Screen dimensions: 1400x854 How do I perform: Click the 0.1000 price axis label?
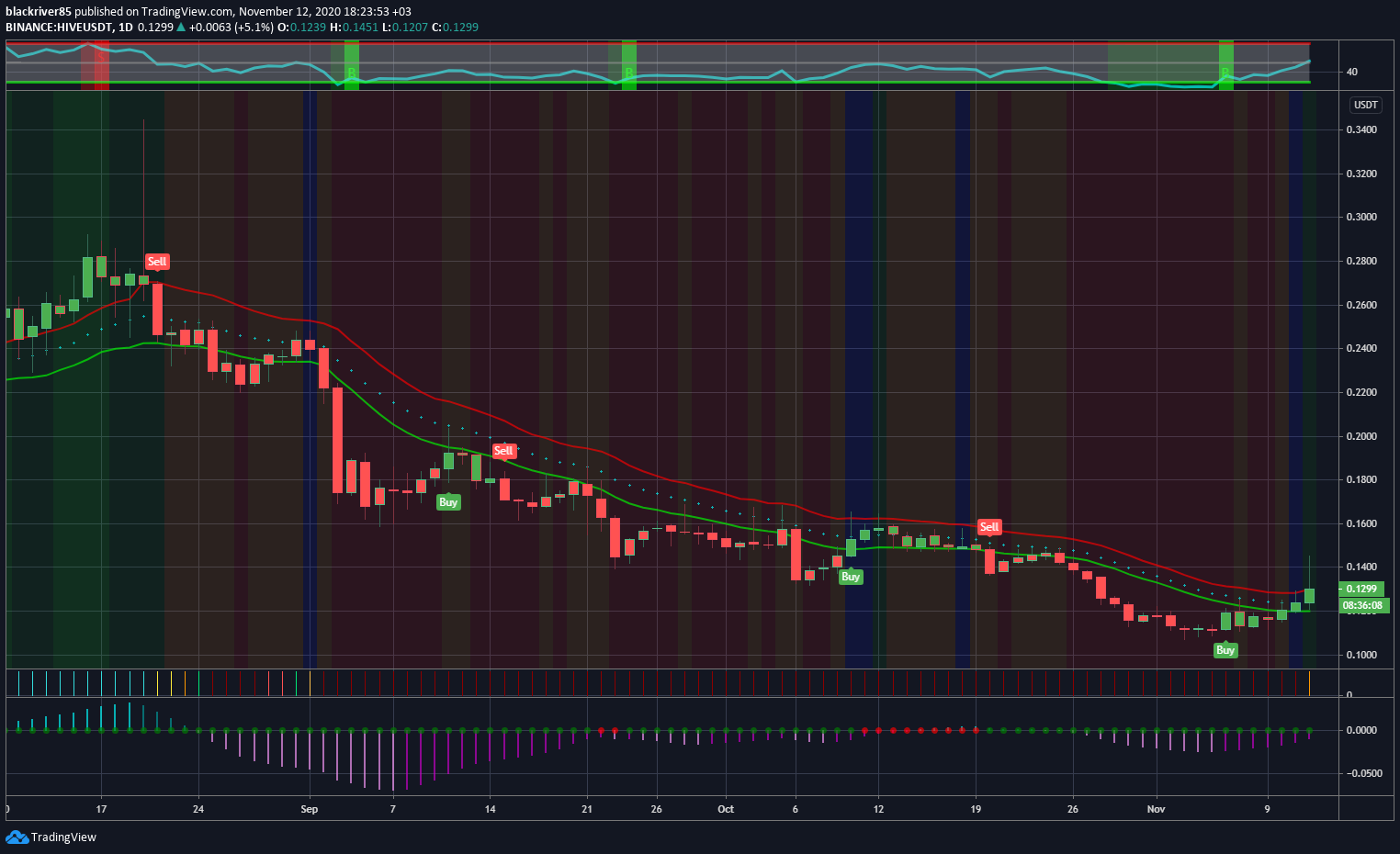[x=1361, y=655]
